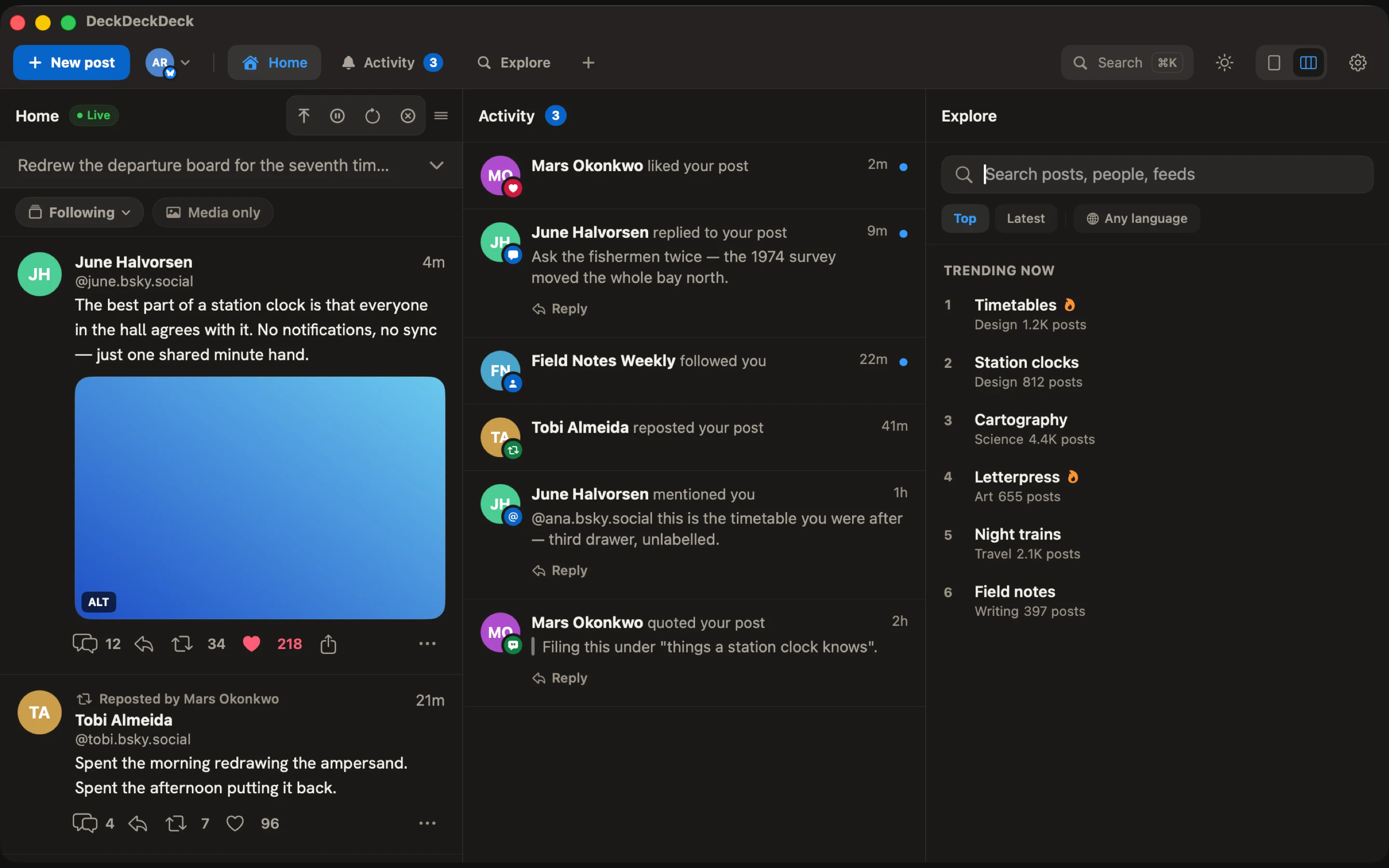1389x868 pixels.
Task: Open Tobi Almeida's avatar on the reposted notification
Action: coord(500,437)
